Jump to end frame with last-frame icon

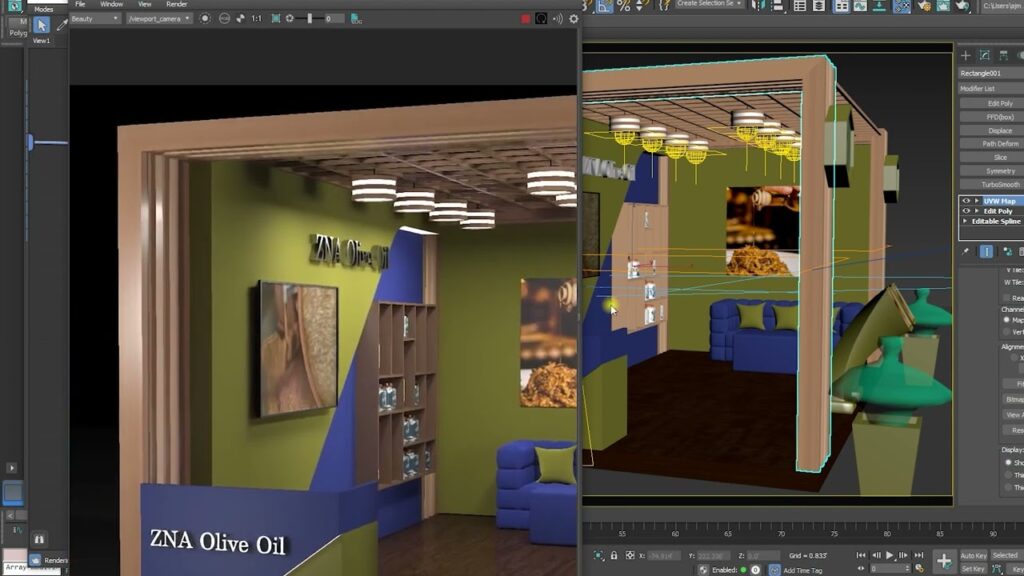[x=920, y=554]
